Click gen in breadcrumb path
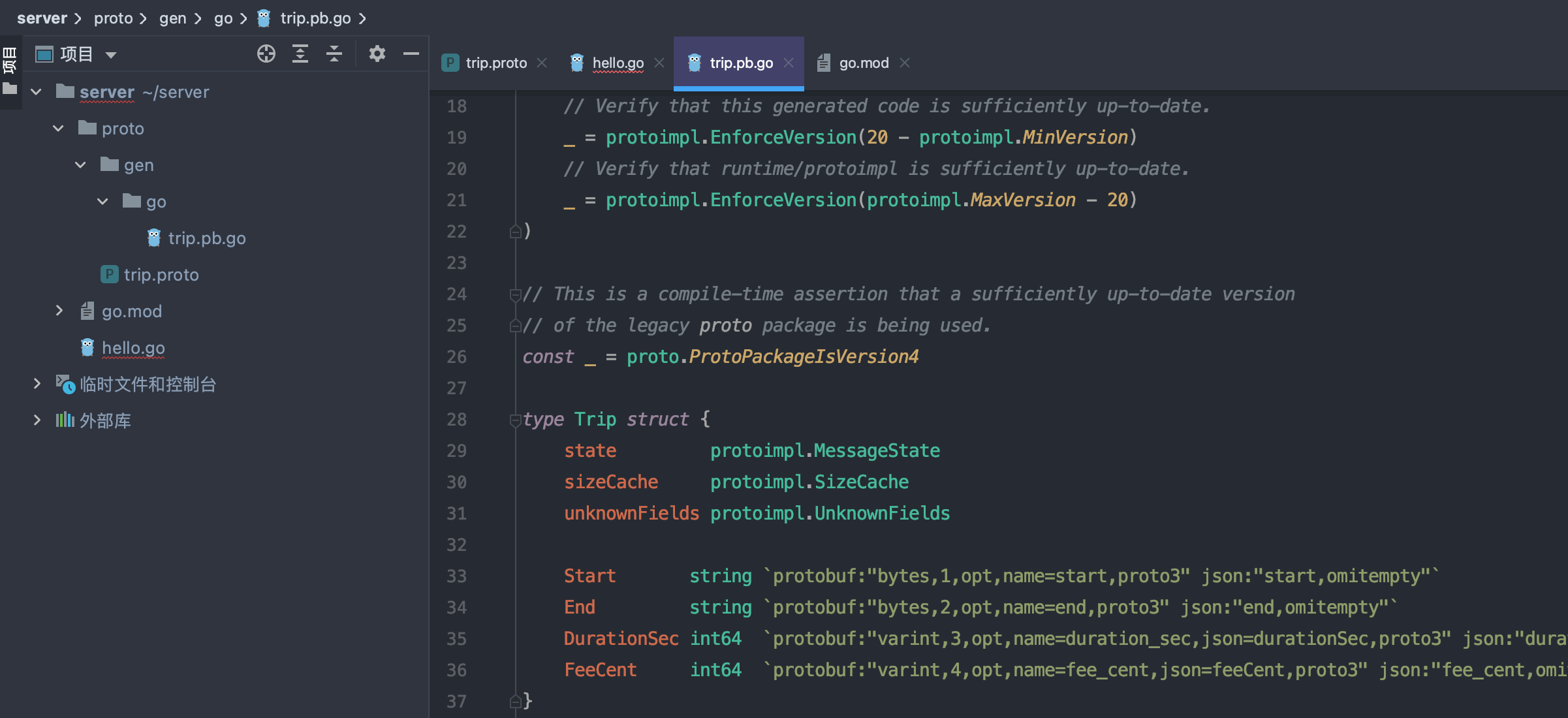1568x718 pixels. point(173,18)
